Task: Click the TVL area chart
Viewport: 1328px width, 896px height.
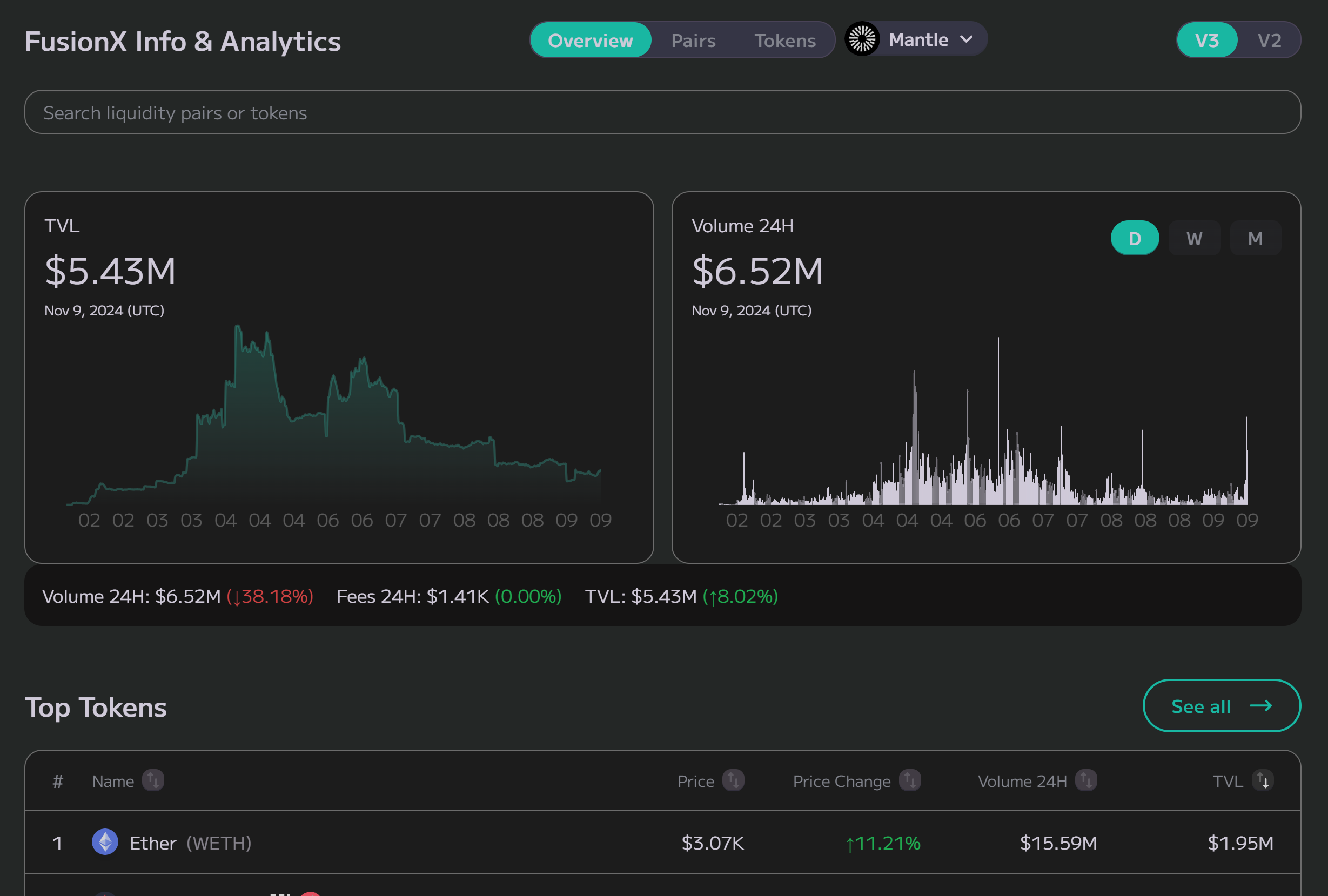Action: 334,415
